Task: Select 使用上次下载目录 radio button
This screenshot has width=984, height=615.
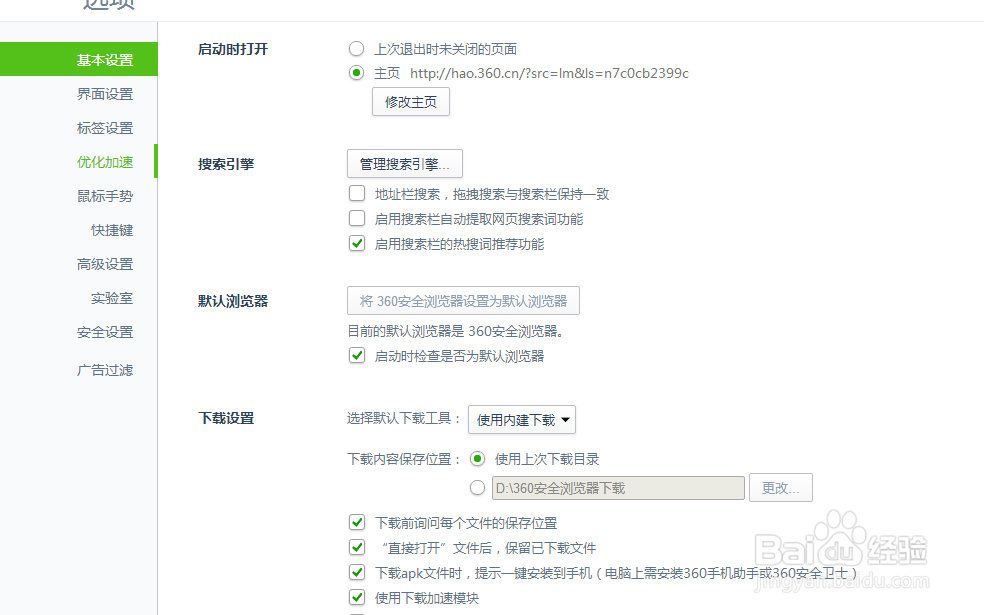Action: (x=478, y=459)
